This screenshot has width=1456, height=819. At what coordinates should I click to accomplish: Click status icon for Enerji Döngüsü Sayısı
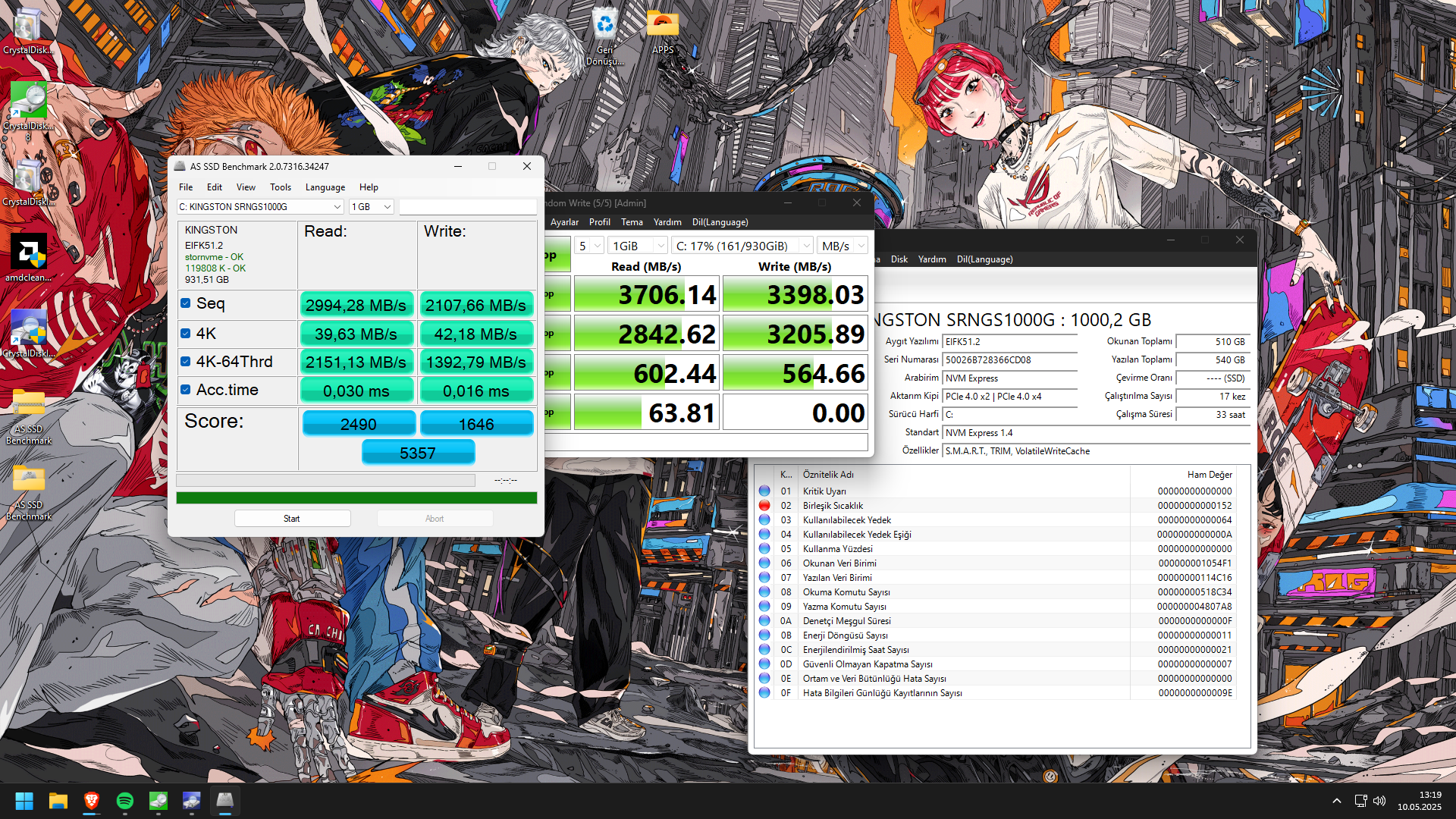click(764, 635)
